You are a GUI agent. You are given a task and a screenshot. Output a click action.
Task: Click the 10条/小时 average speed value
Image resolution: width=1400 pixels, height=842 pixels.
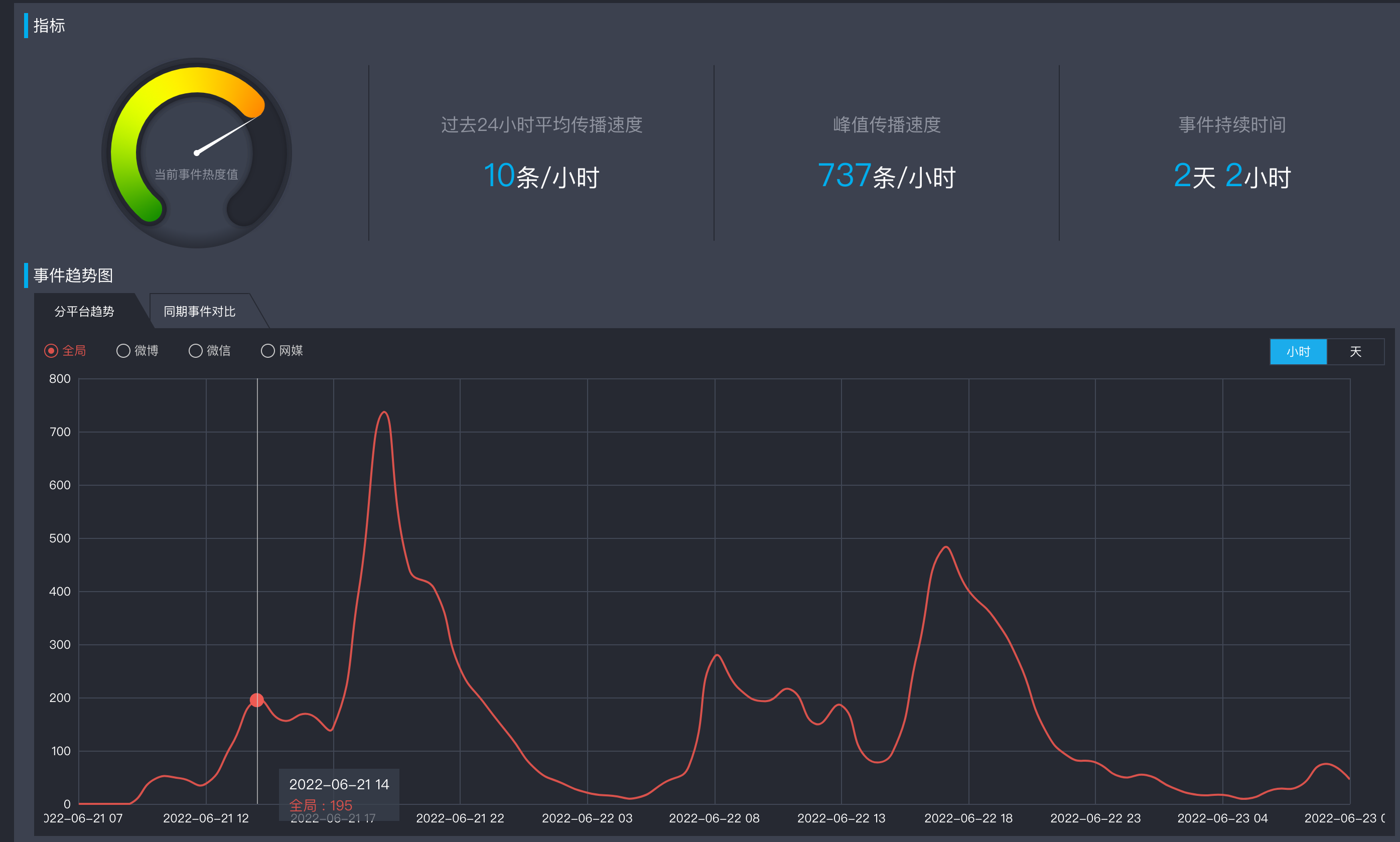tap(541, 176)
